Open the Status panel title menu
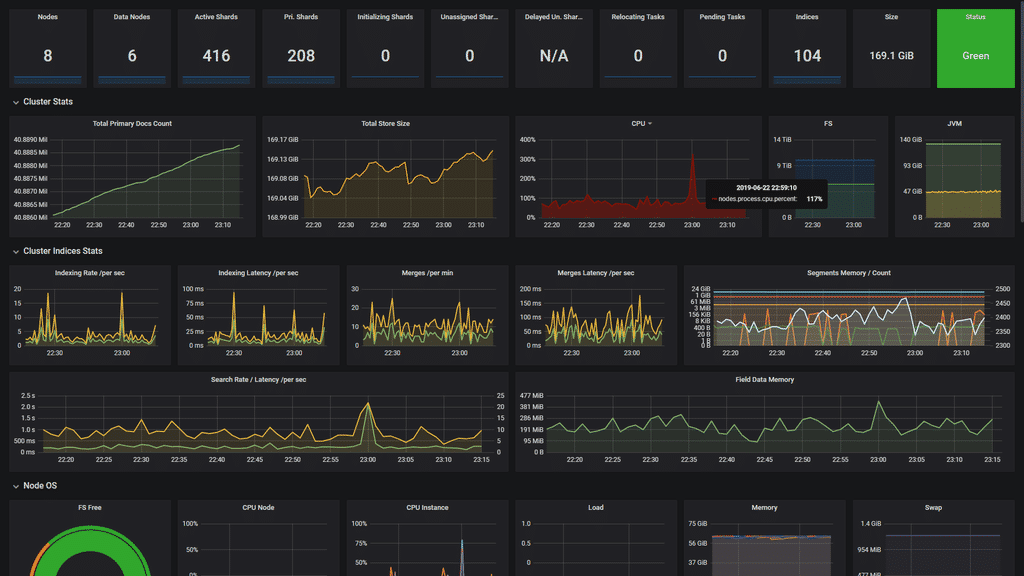1024x576 pixels. [x=976, y=17]
